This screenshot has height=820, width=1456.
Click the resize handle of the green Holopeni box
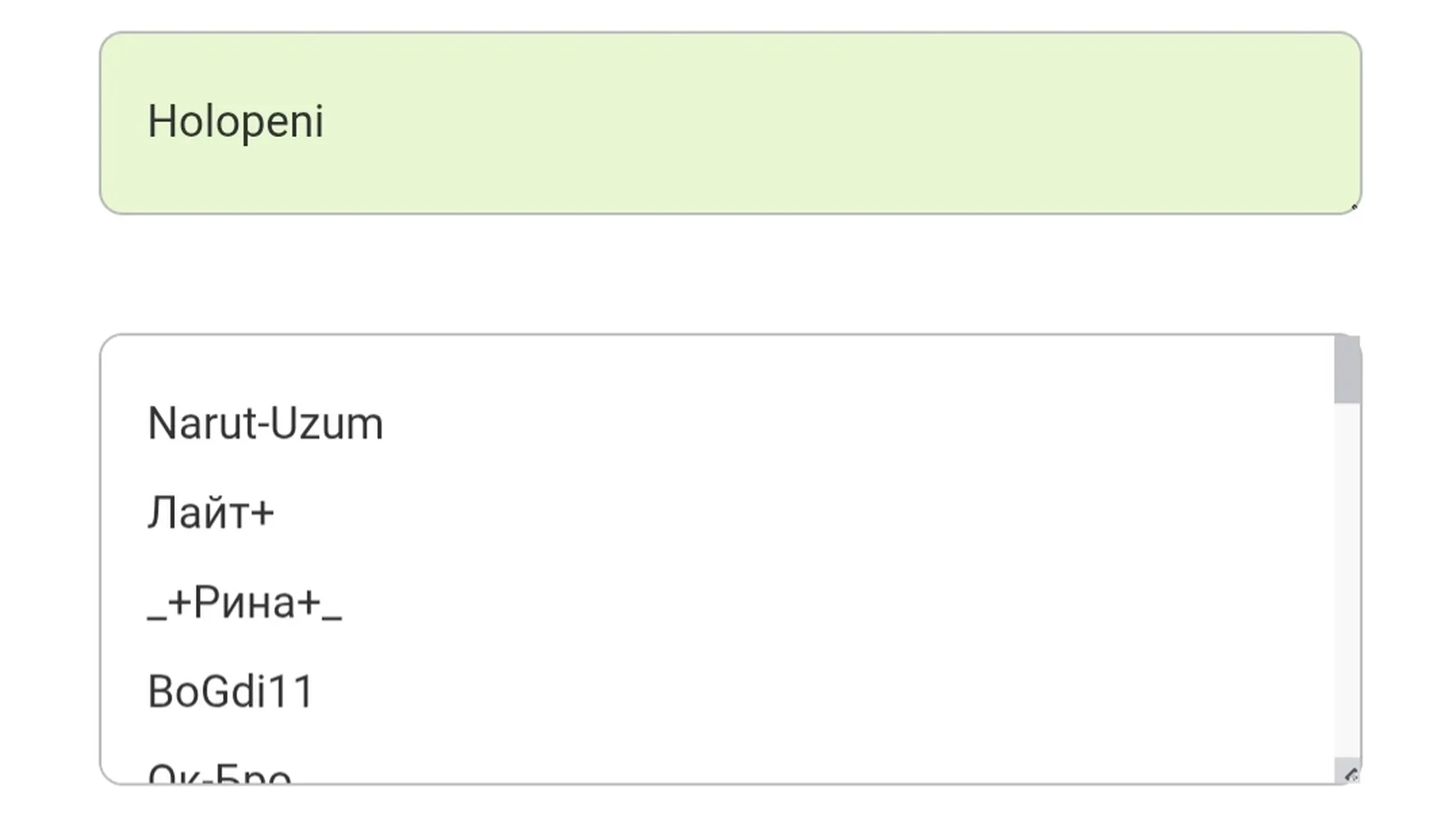point(1353,207)
